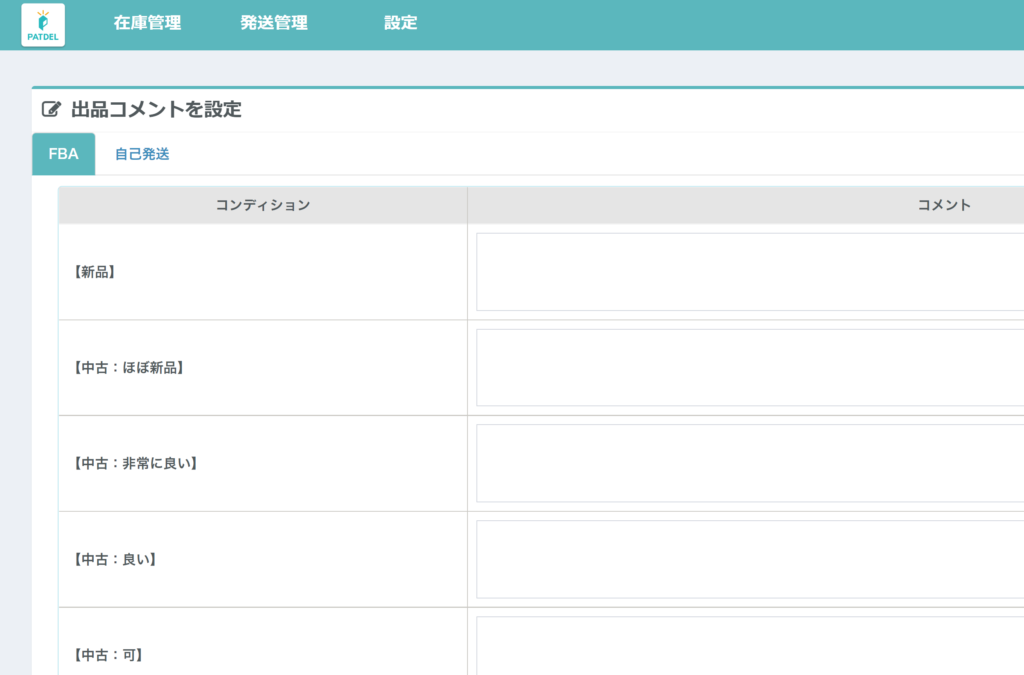Focus the comment box for 【新品】
This screenshot has width=1024, height=675.
click(x=750, y=272)
